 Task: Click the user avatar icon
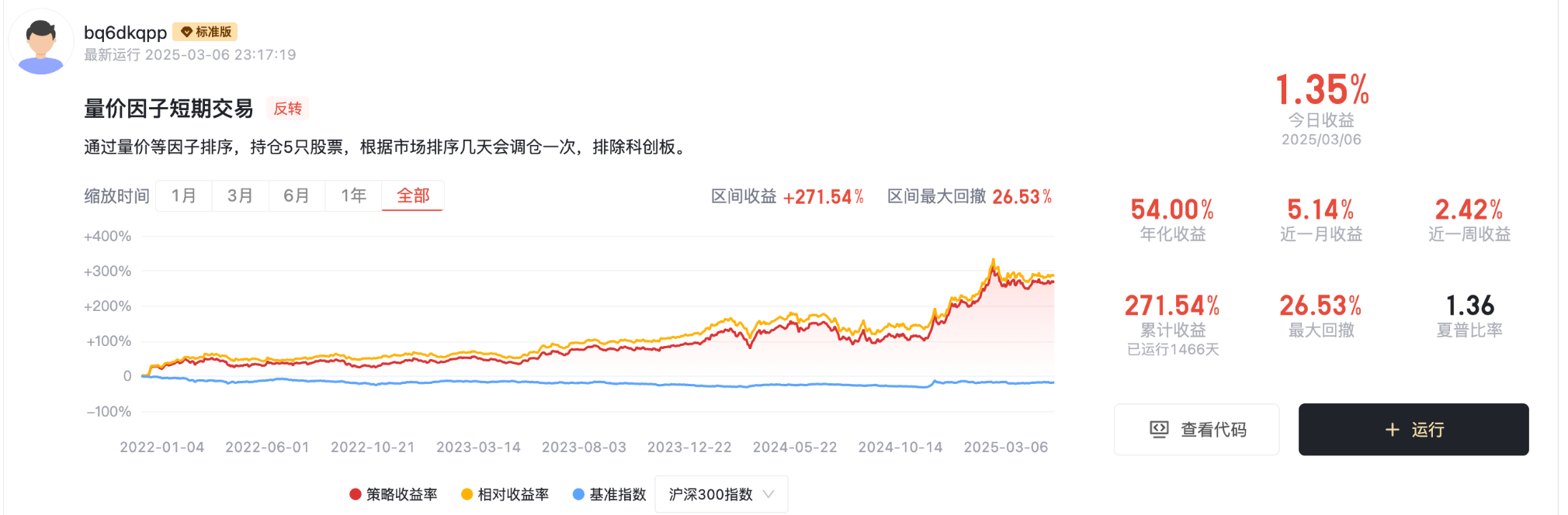[41, 43]
